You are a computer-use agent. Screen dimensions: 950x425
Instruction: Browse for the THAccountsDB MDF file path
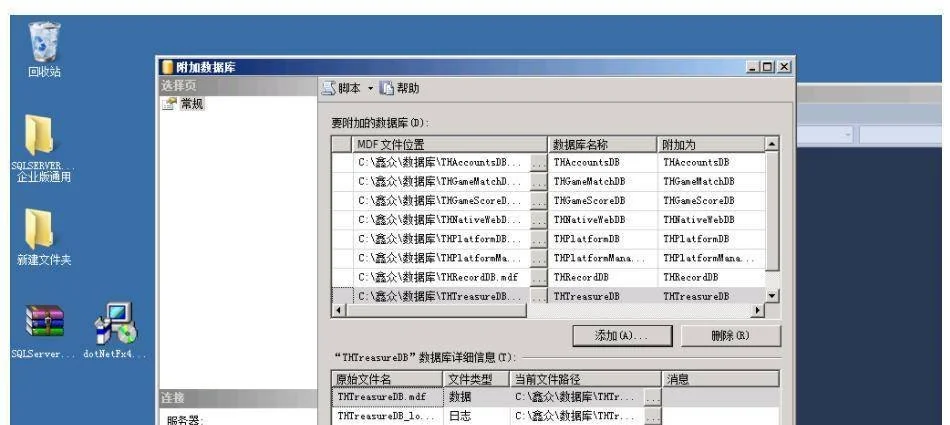tap(539, 162)
